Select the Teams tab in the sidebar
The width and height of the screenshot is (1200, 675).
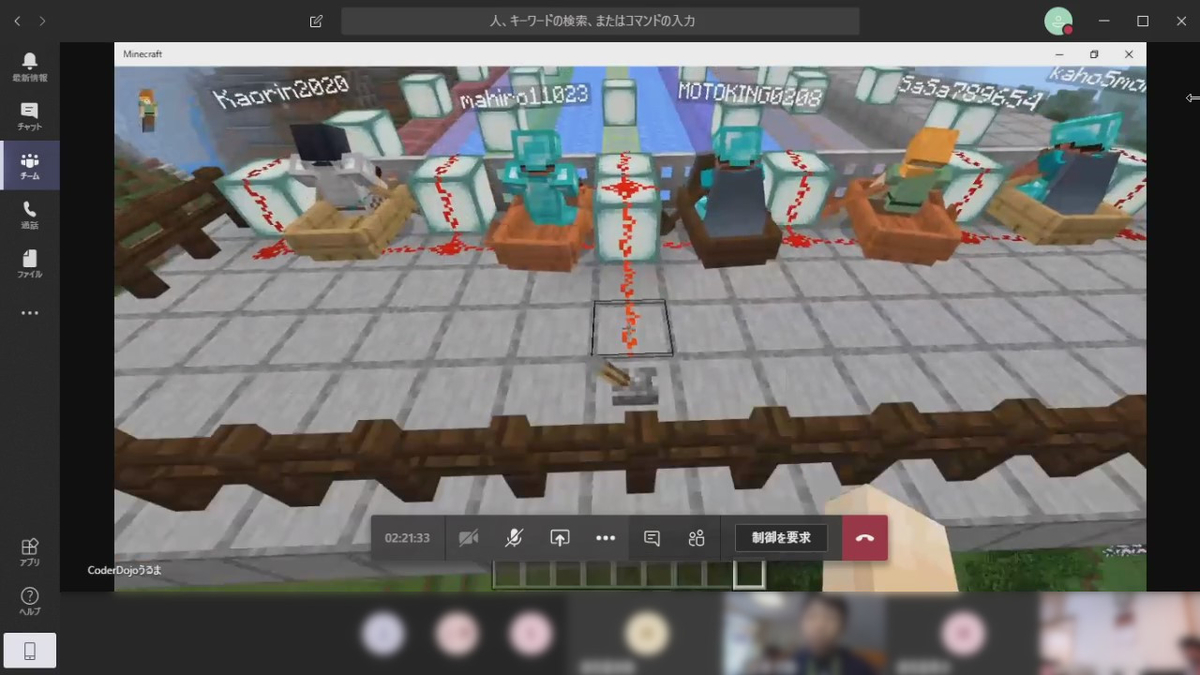[29, 165]
